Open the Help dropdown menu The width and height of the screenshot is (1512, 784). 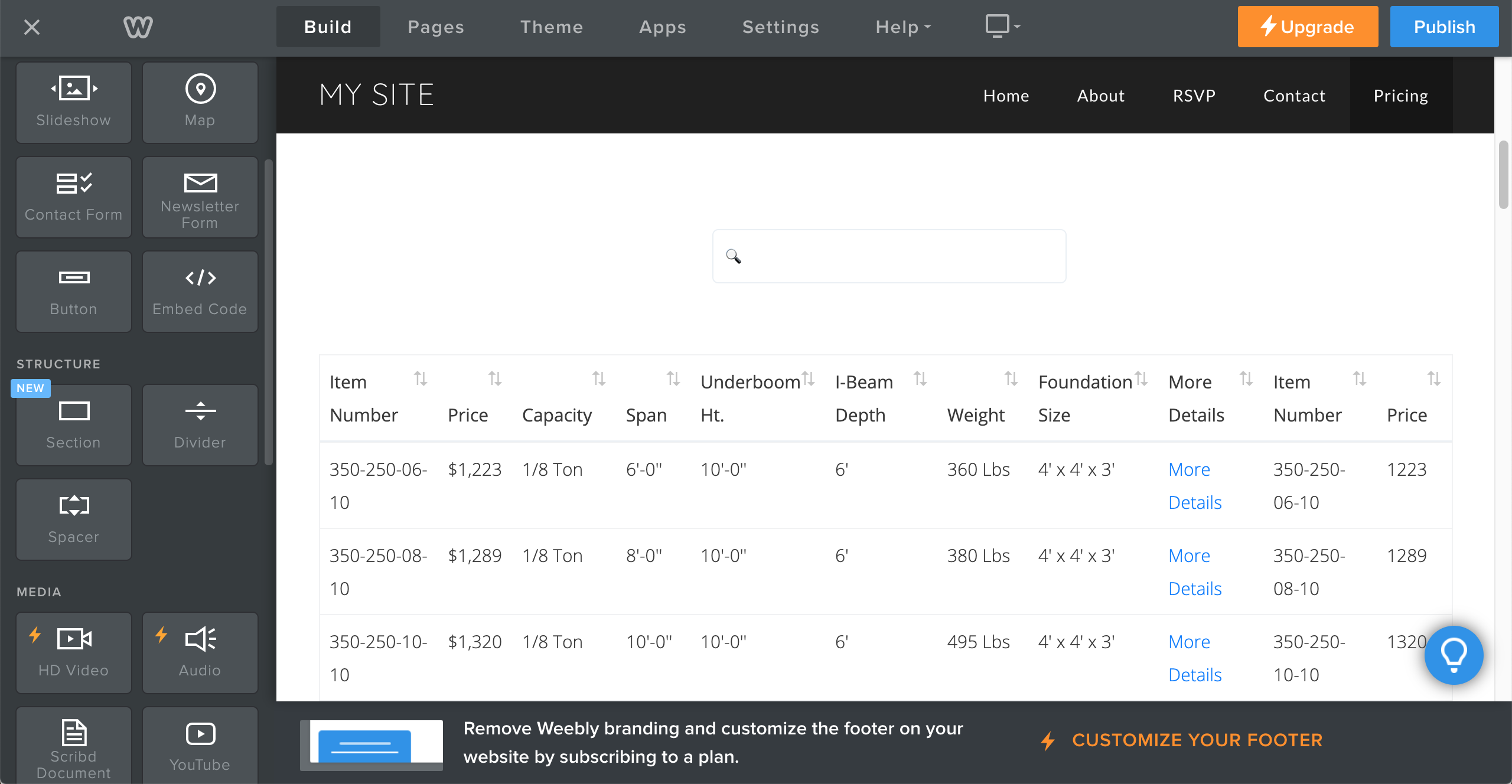pos(902,27)
